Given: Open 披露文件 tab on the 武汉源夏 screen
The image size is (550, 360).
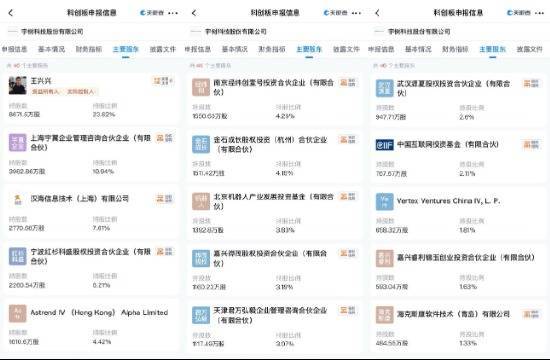Looking at the screenshot, I should tap(530, 49).
